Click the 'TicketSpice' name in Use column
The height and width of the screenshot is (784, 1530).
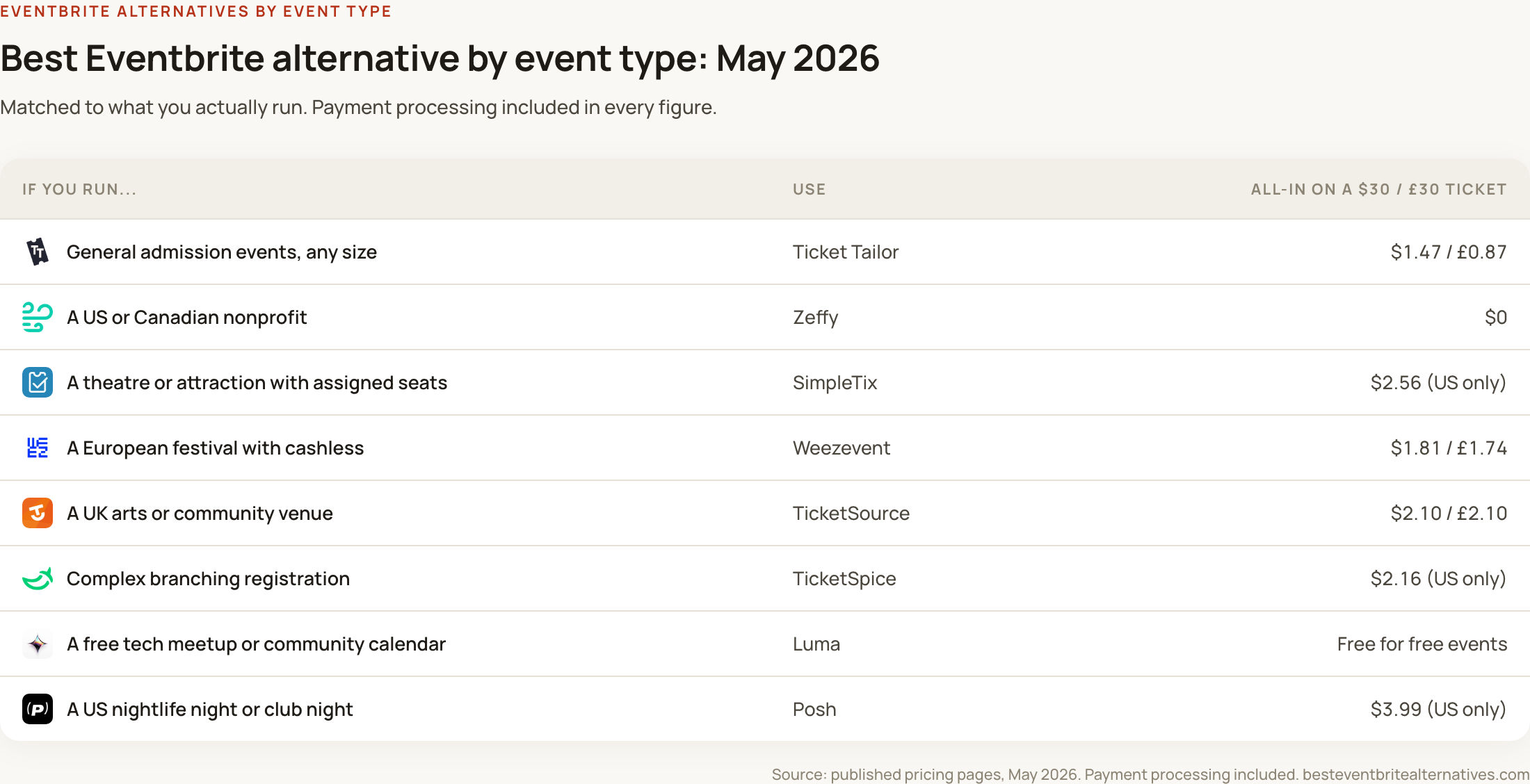[844, 579]
